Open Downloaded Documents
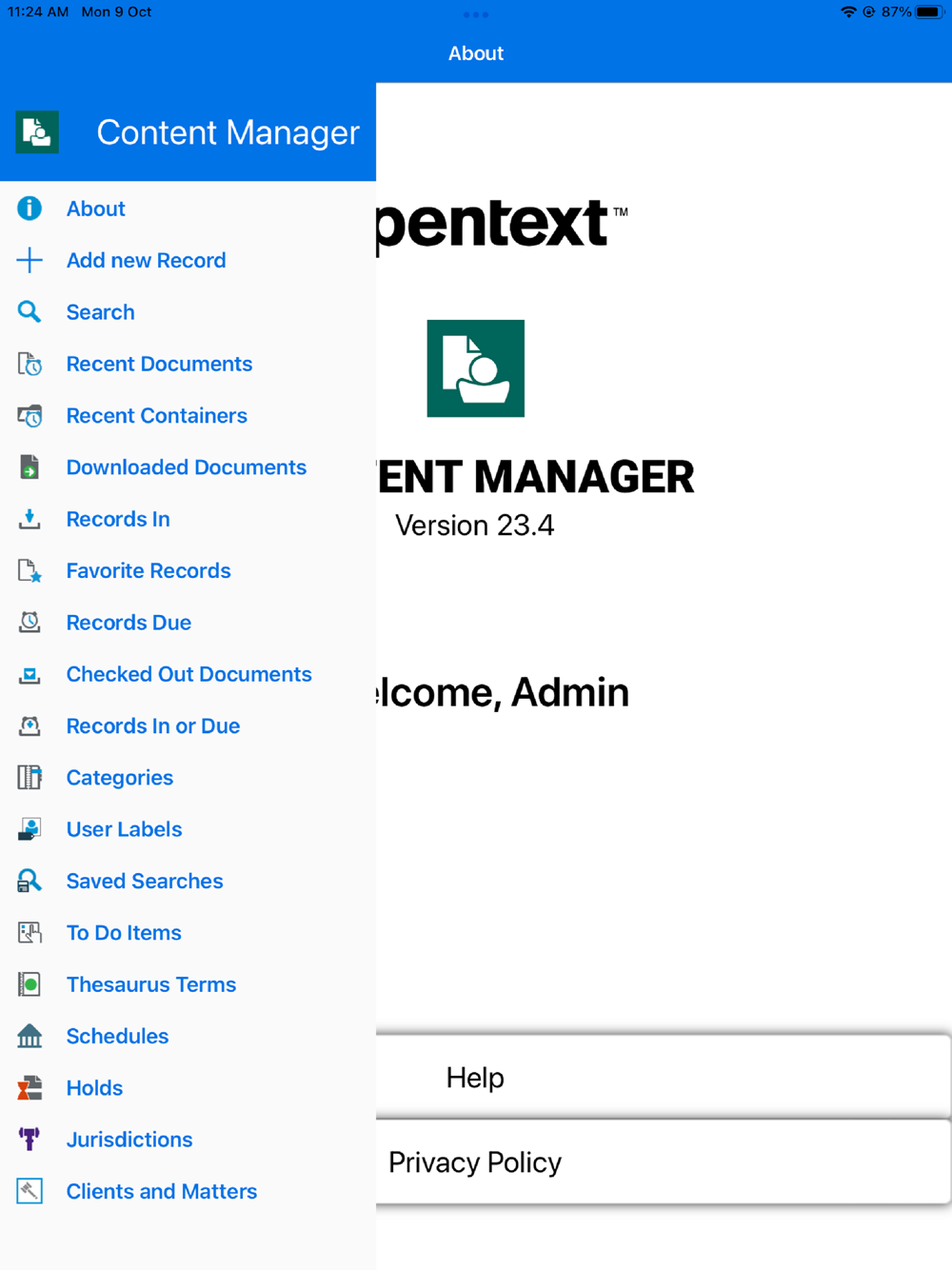Image resolution: width=952 pixels, height=1270 pixels. point(186,467)
